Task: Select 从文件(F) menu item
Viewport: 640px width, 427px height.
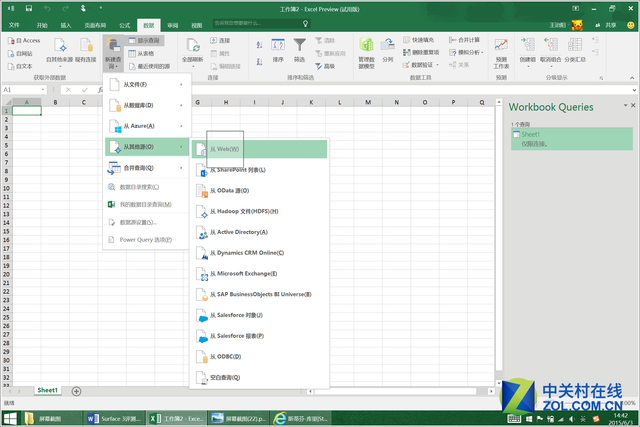Action: 147,85
